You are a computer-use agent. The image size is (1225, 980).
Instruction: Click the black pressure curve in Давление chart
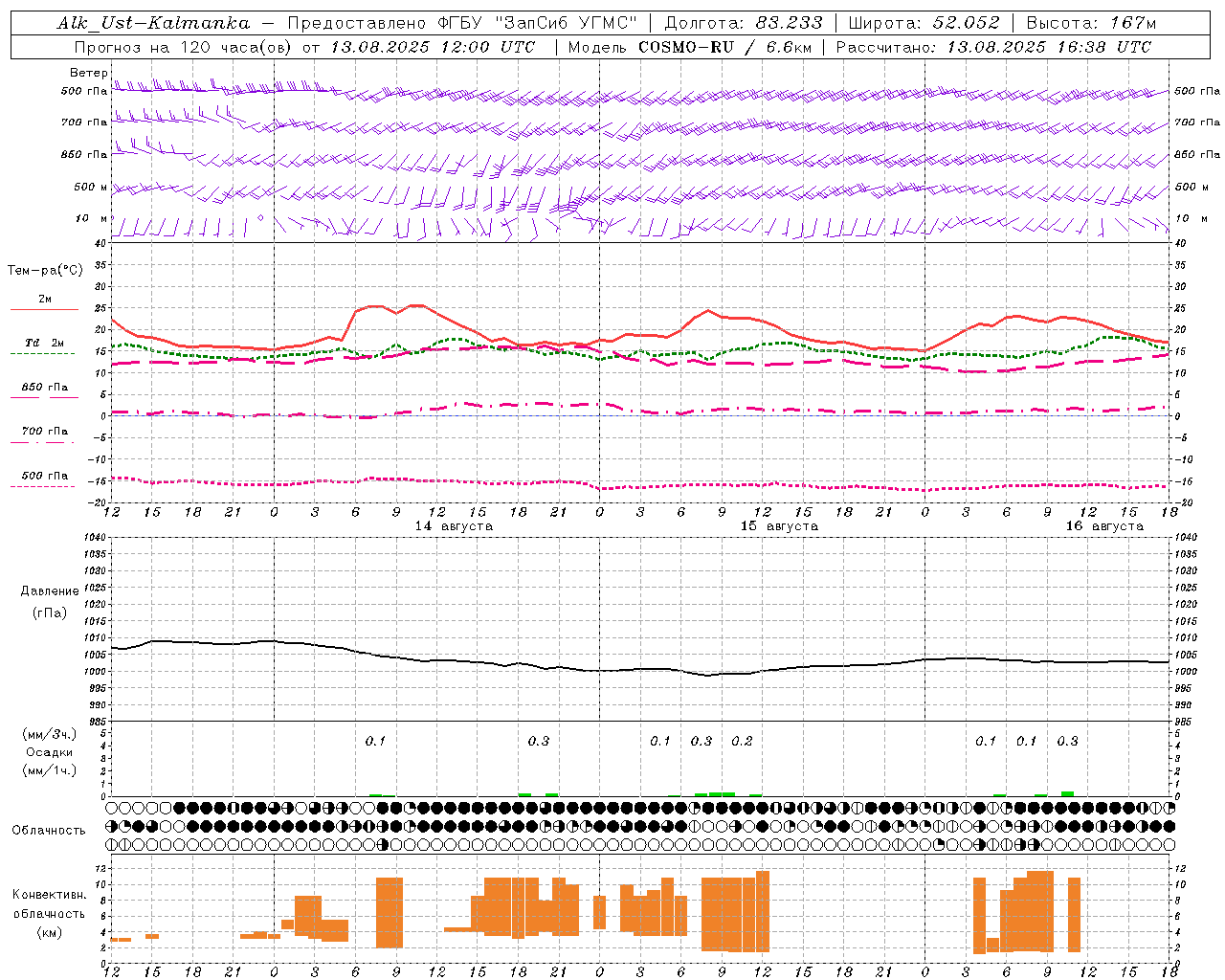click(640, 669)
